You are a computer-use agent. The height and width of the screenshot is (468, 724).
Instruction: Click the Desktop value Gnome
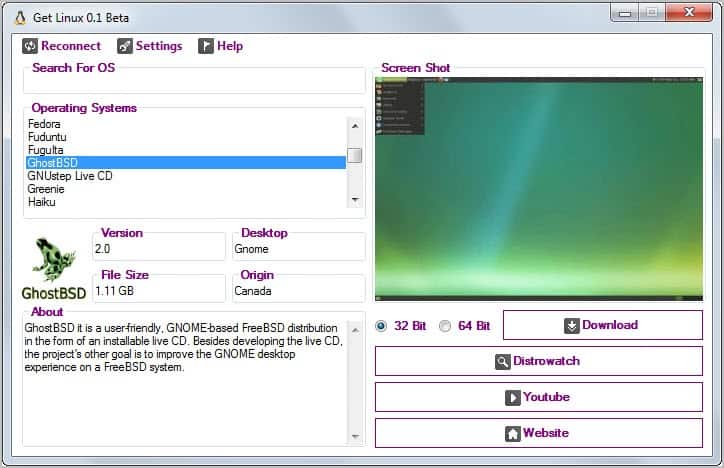[251, 249]
